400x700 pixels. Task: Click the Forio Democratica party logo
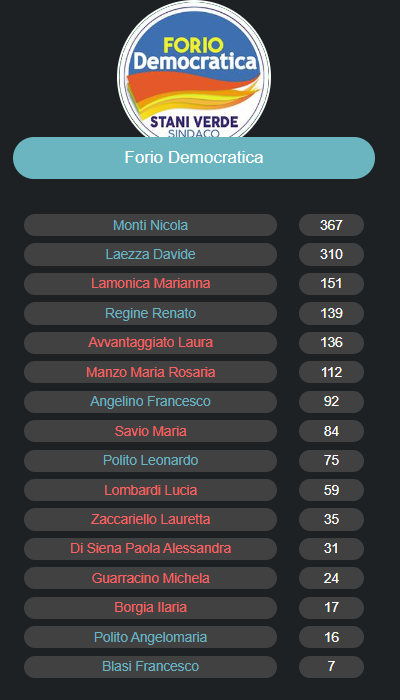[194, 71]
